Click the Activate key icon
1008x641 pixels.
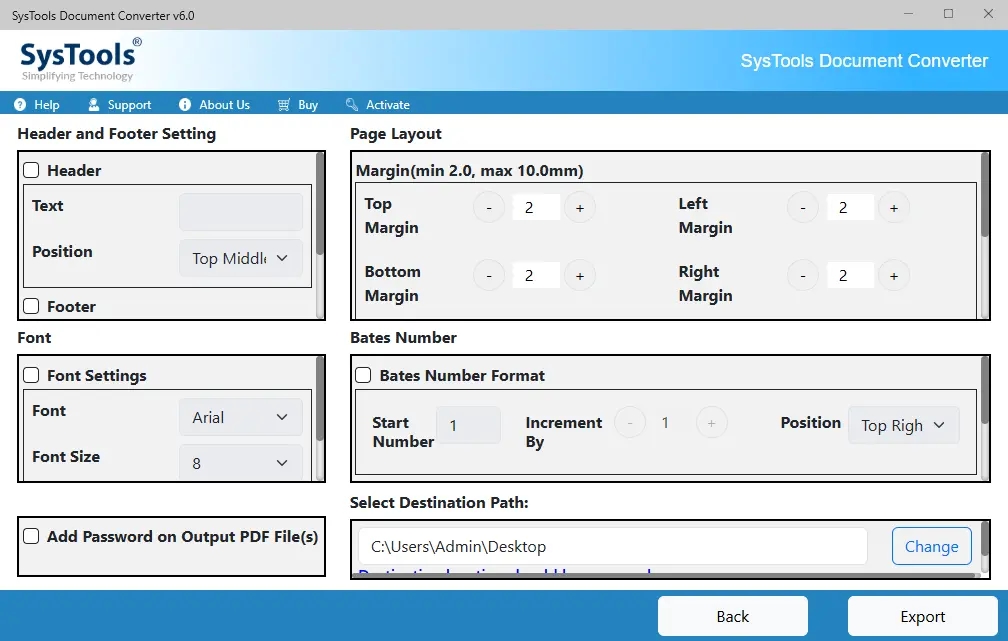click(352, 105)
